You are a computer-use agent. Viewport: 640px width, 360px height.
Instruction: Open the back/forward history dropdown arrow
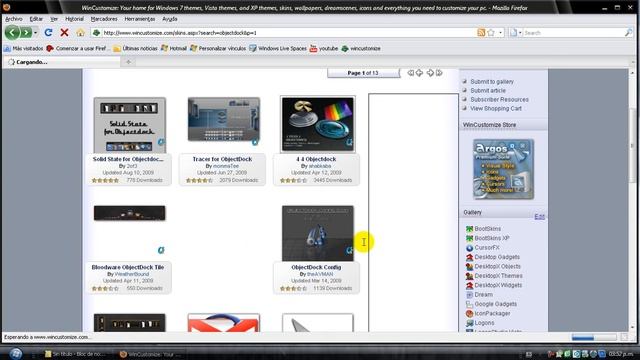tap(36, 33)
